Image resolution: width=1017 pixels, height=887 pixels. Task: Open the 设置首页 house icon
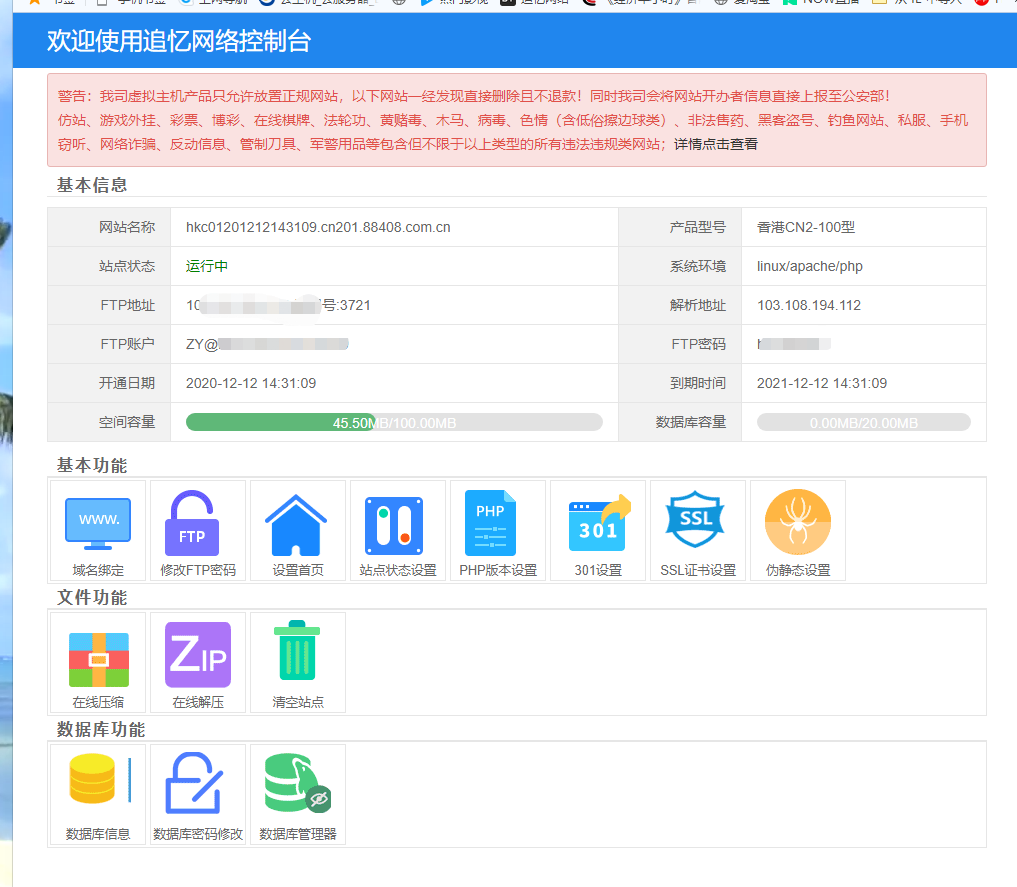point(298,524)
